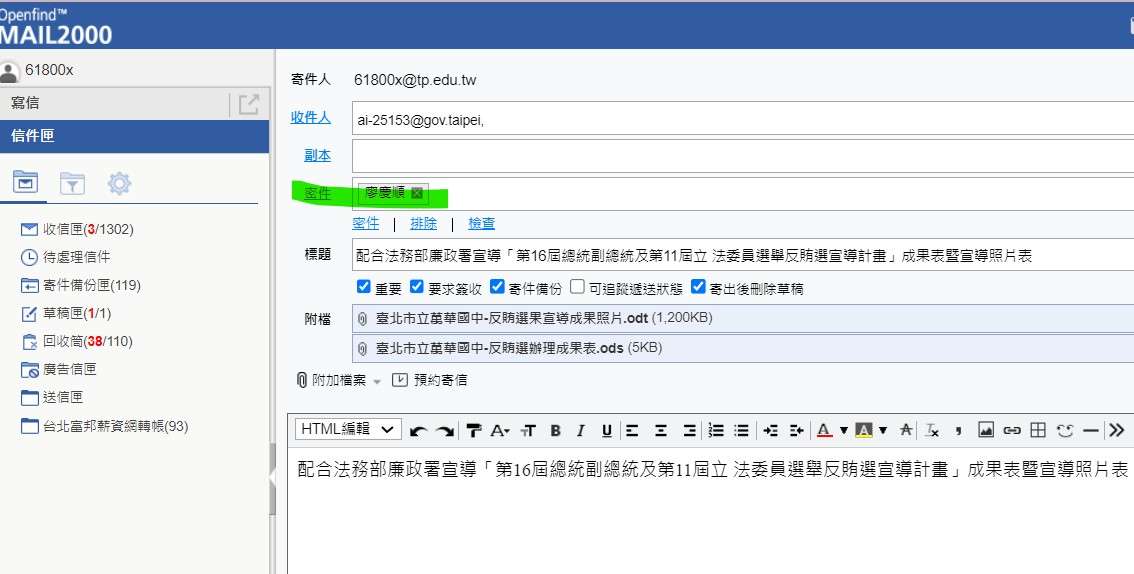Image resolution: width=1134 pixels, height=574 pixels.
Task: Click the 預約寄信 scheduled send button
Action: (x=430, y=380)
